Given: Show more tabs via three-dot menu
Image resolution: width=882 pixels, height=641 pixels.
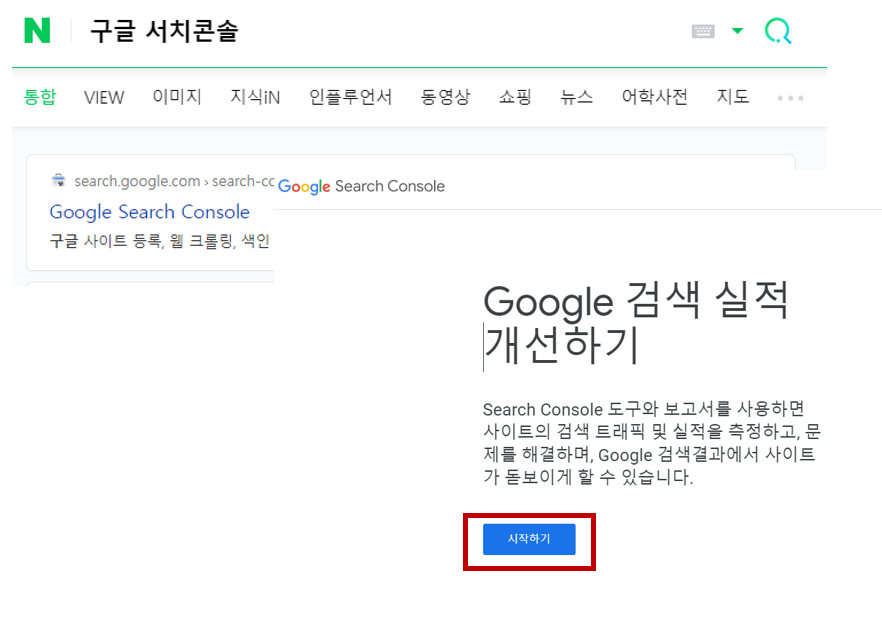Looking at the screenshot, I should click(790, 98).
